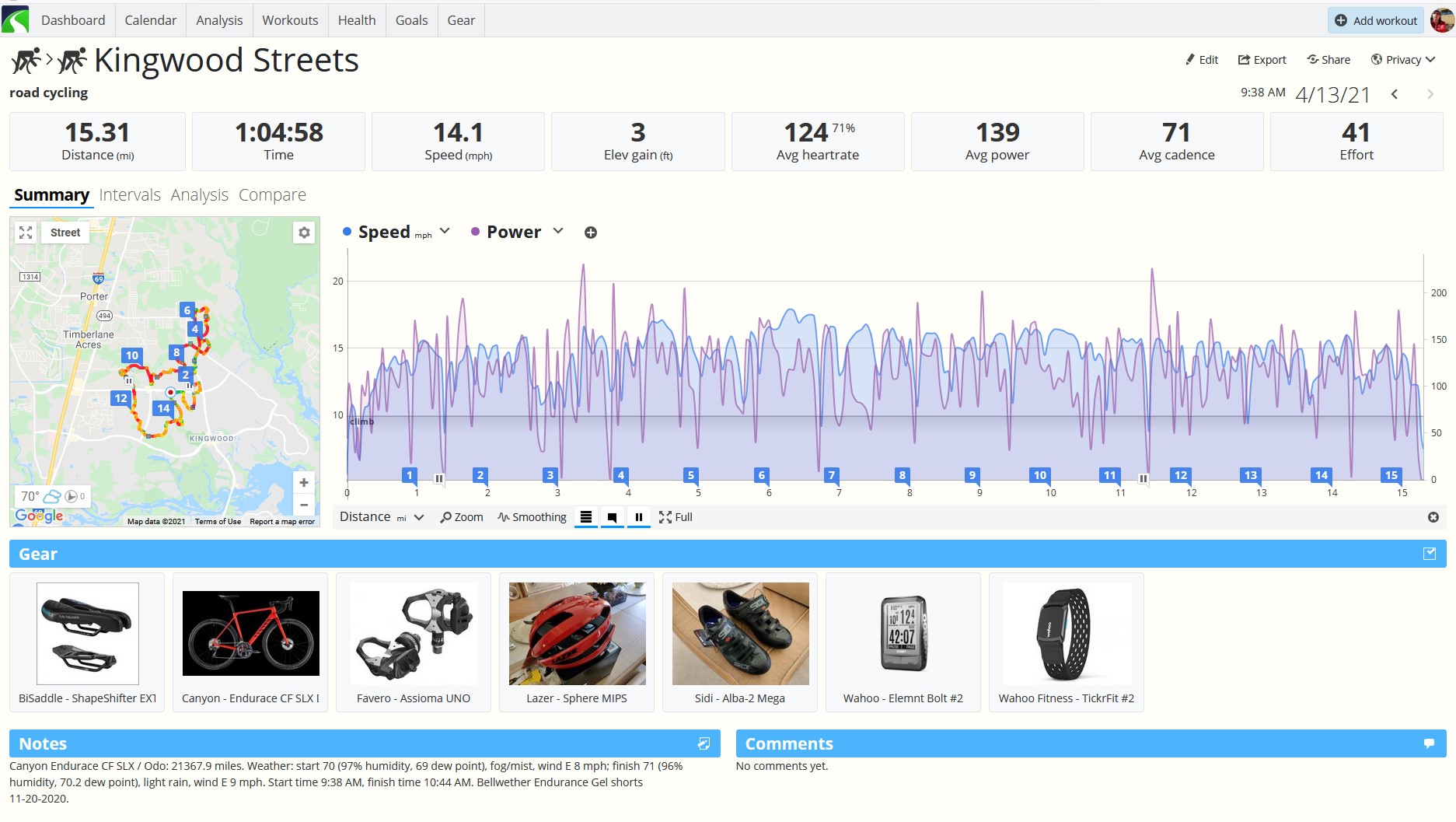Open the Gear menu in navbar
The height and width of the screenshot is (822, 1456).
click(x=461, y=20)
